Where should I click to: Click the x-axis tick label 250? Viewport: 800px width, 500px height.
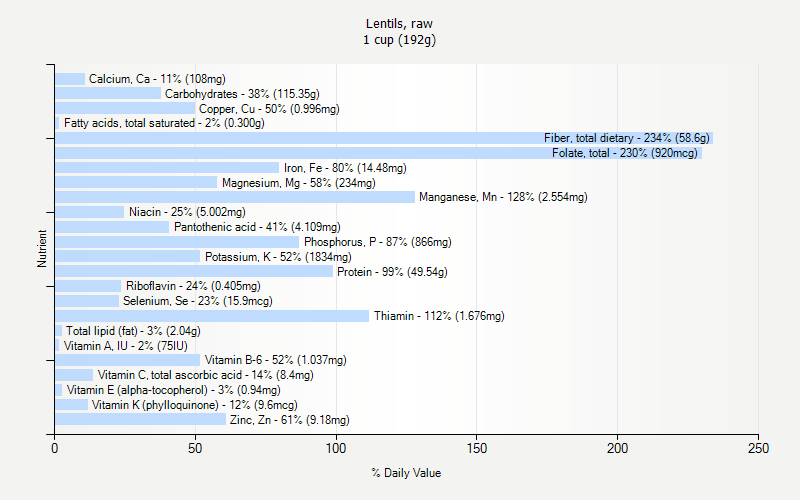click(x=758, y=448)
